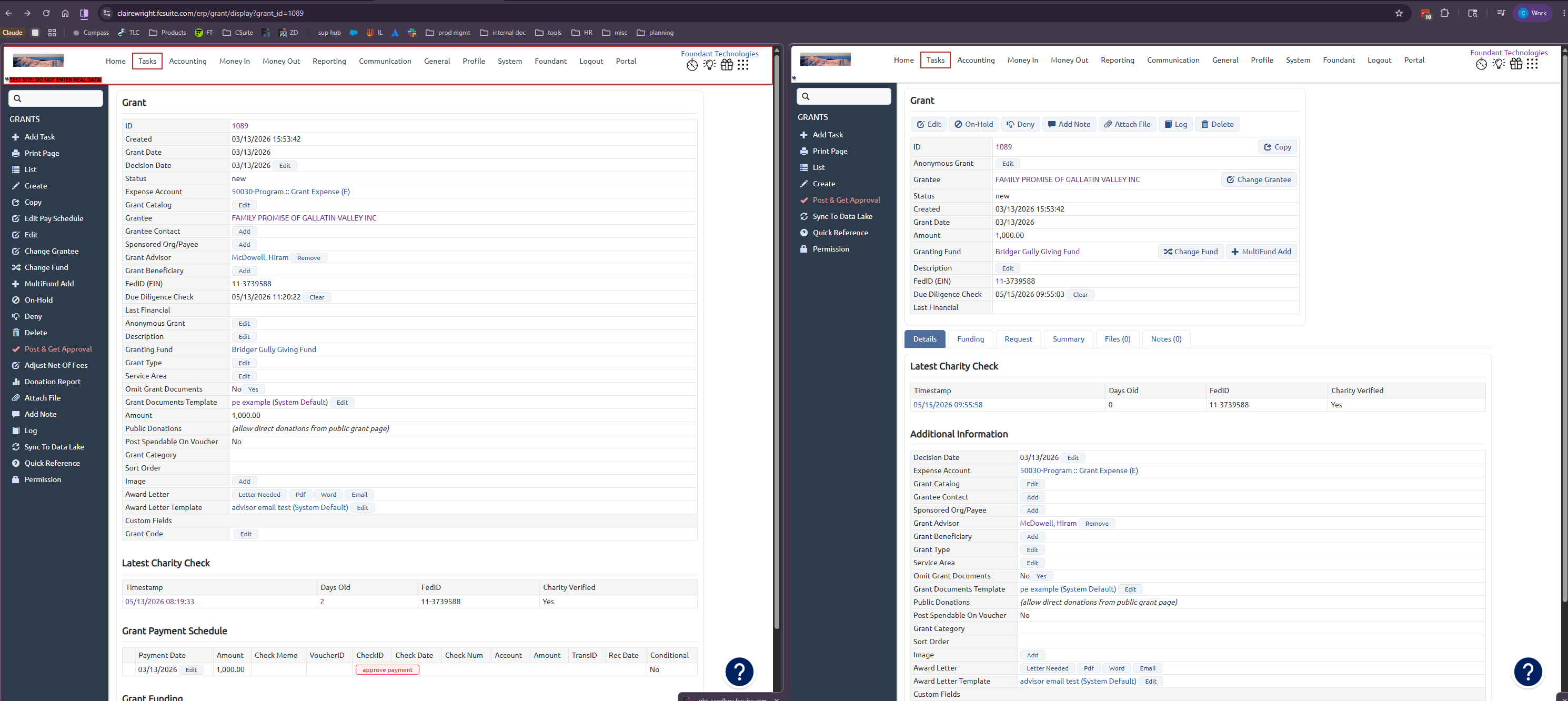This screenshot has height=701, width=1568.
Task: Click the gift box icon in left header
Action: [726, 65]
